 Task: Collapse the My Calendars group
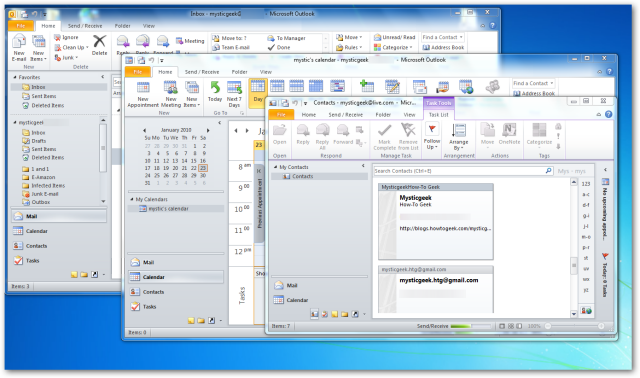tap(132, 199)
